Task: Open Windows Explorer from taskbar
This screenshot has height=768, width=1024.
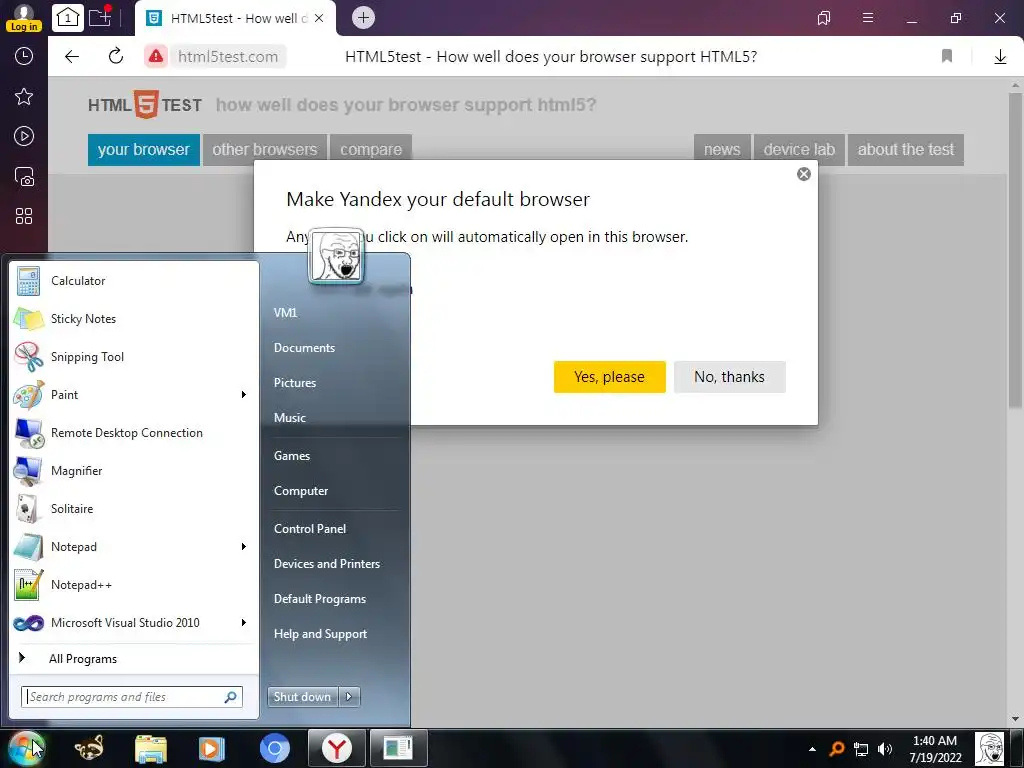Action: point(151,748)
